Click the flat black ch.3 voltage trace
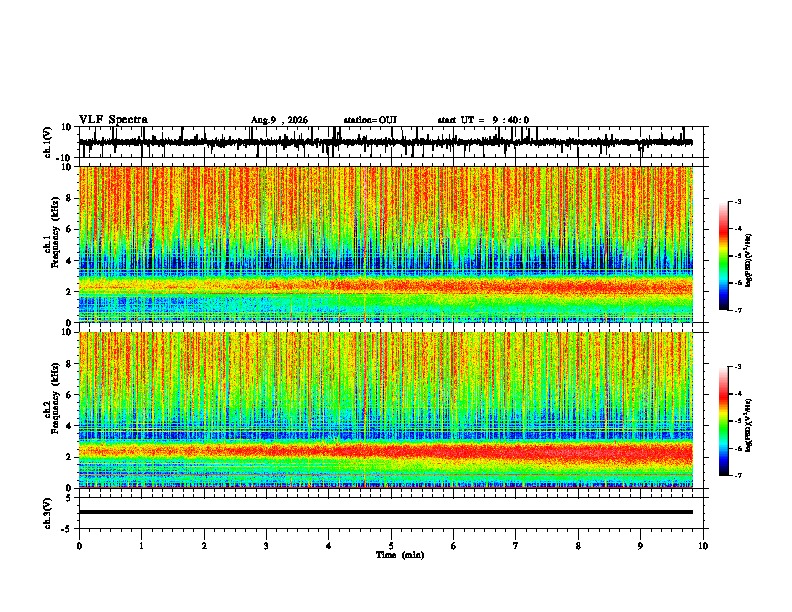This screenshot has height=612, width=792. pyautogui.click(x=386, y=512)
